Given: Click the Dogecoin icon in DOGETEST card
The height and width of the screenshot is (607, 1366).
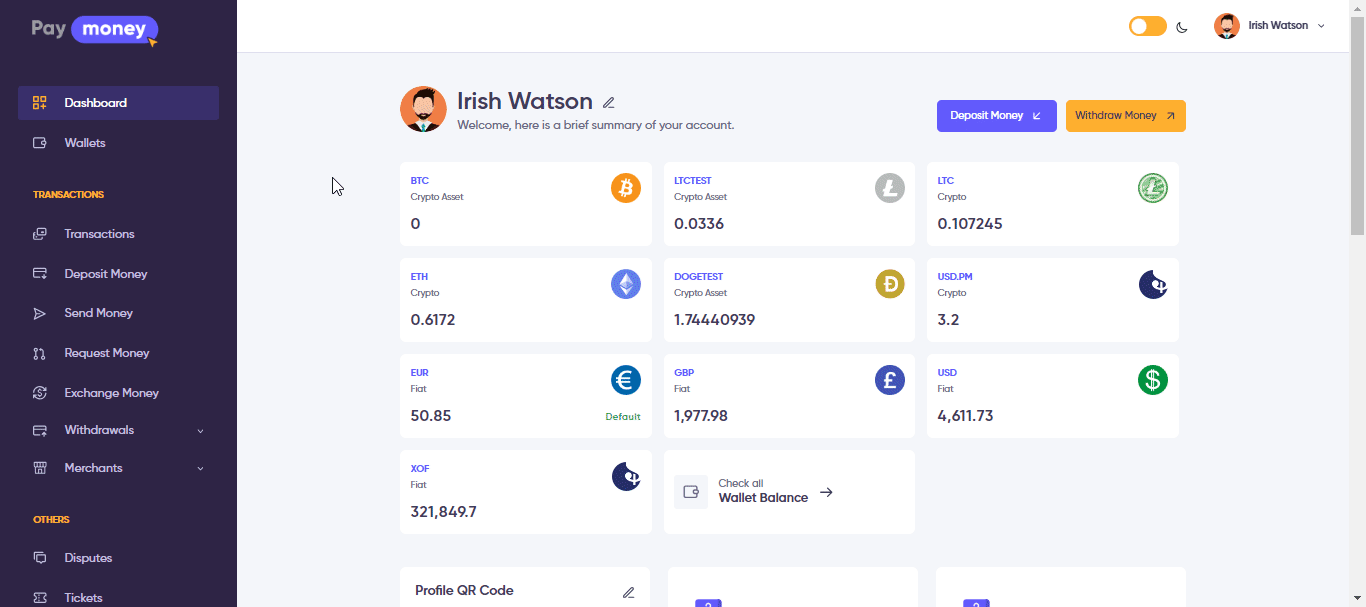Looking at the screenshot, I should 889,284.
